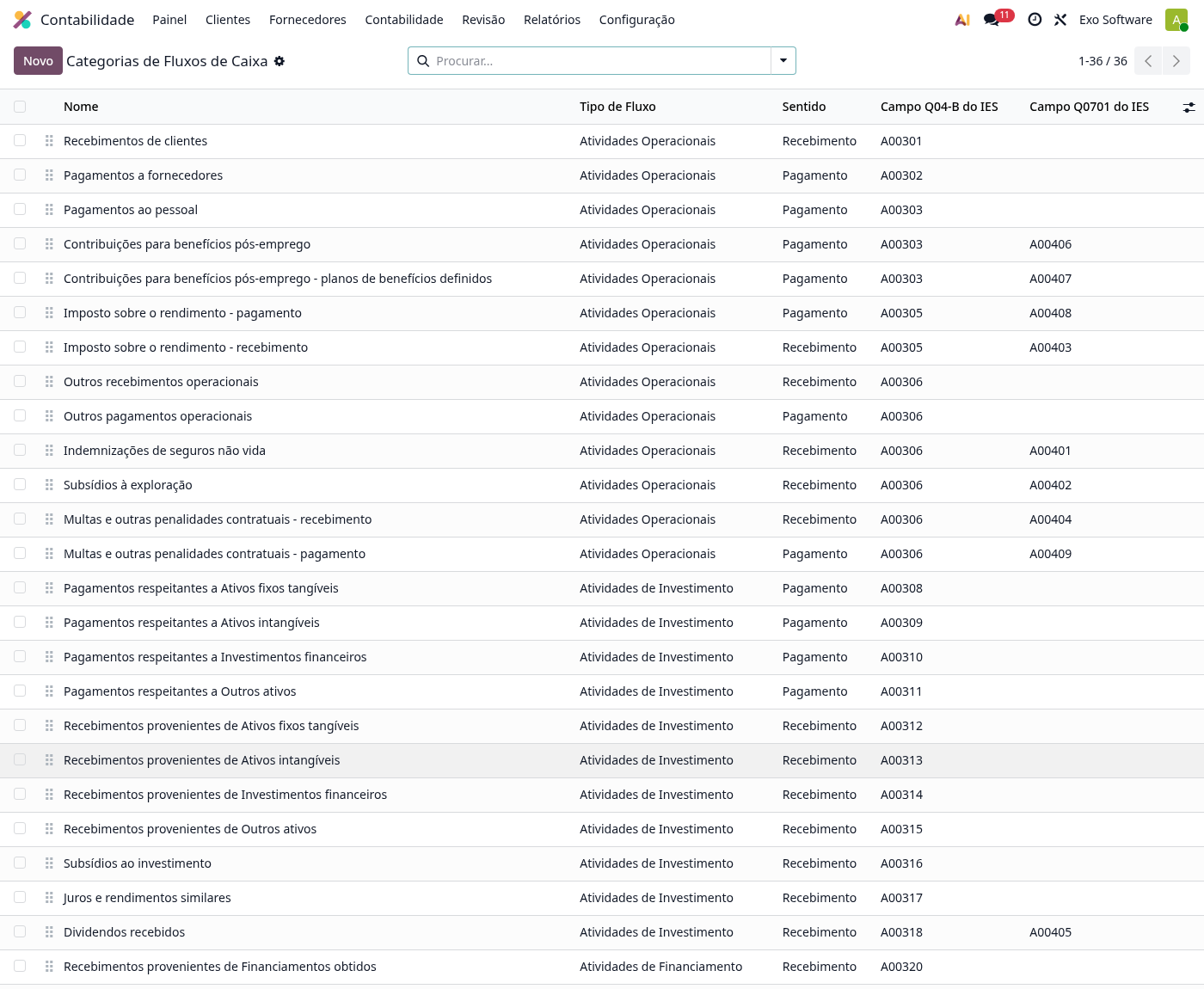Open the Exo Software company switcher
This screenshot has width=1204, height=989.
pos(1115,20)
